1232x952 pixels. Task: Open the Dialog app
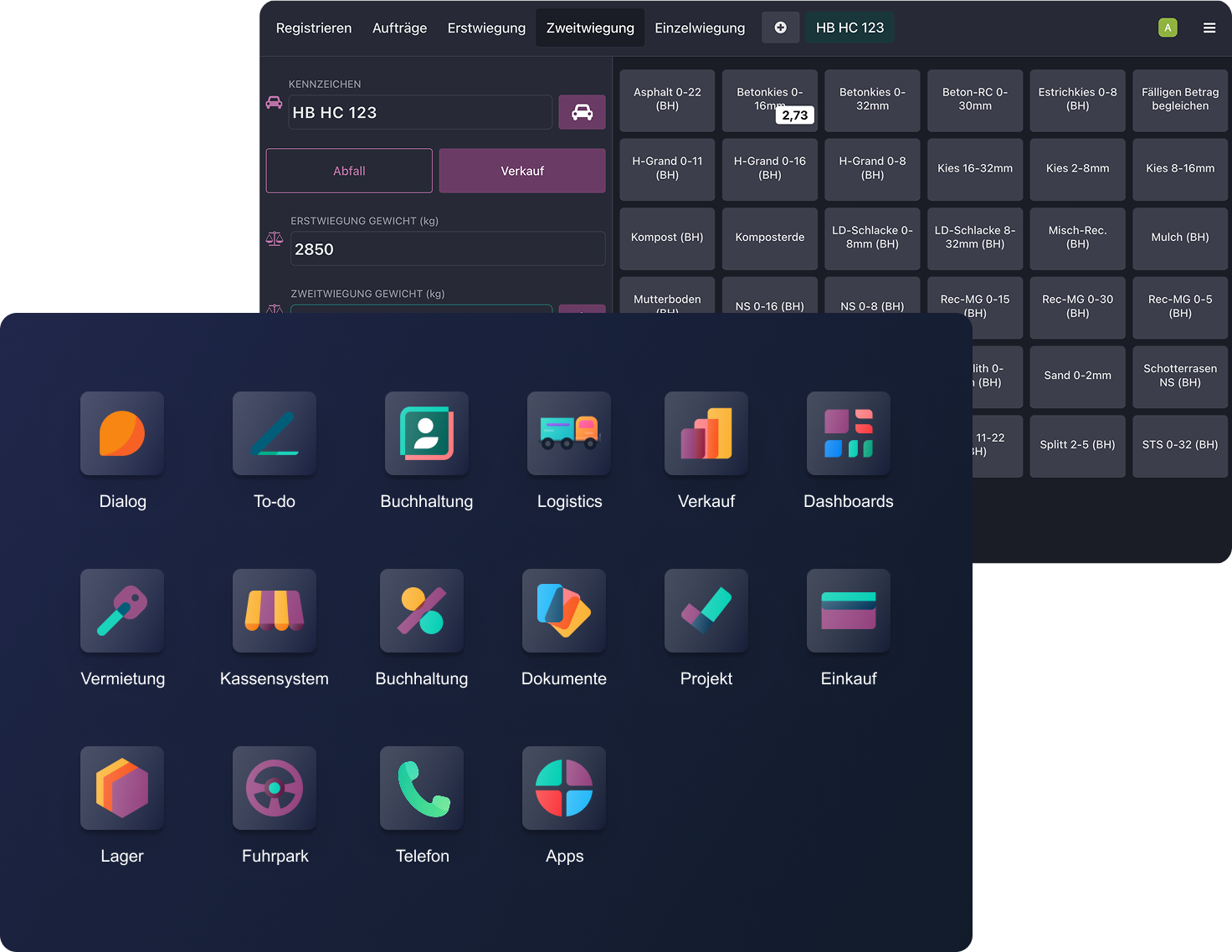(122, 433)
